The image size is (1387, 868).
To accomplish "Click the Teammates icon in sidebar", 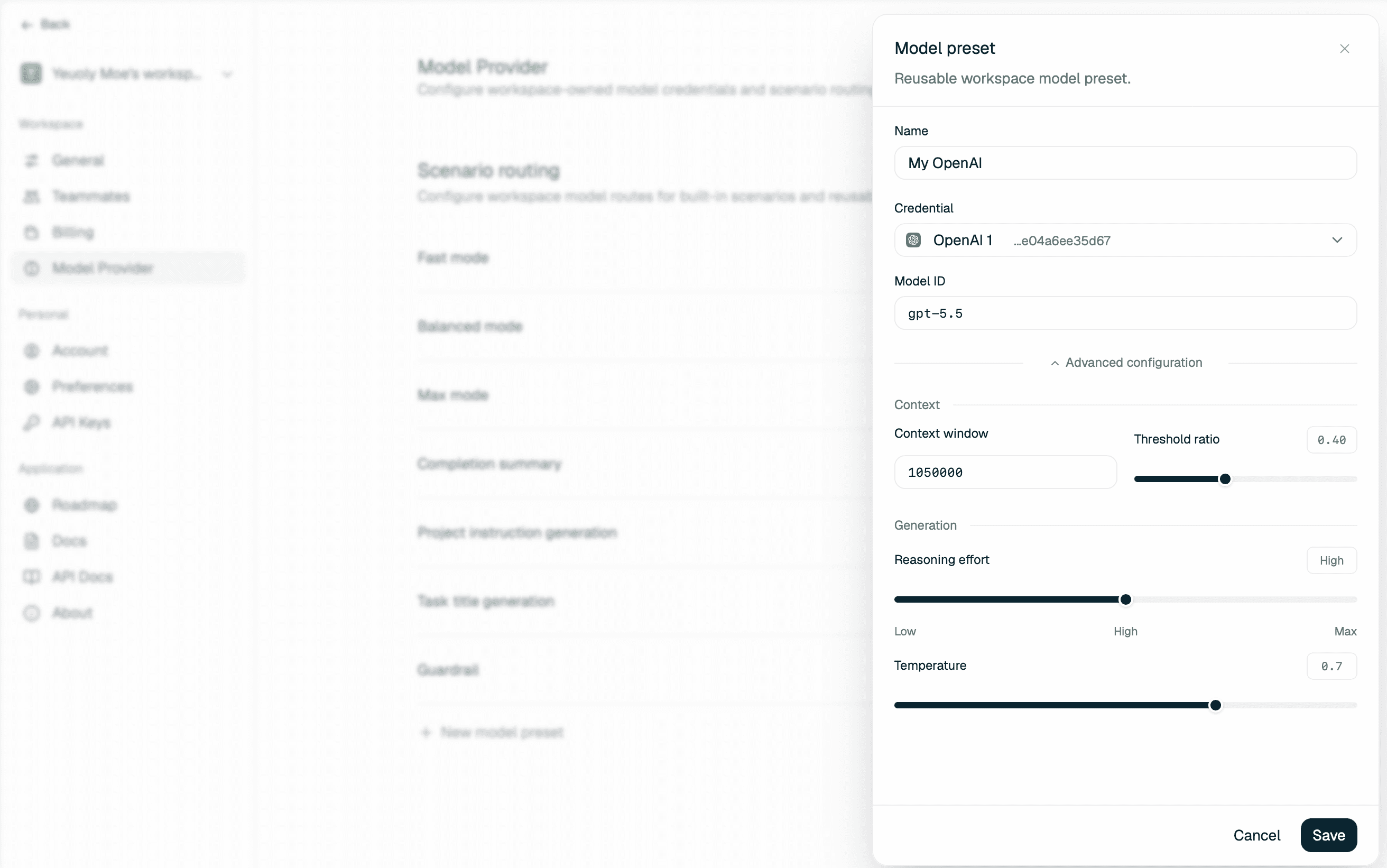I will point(32,196).
